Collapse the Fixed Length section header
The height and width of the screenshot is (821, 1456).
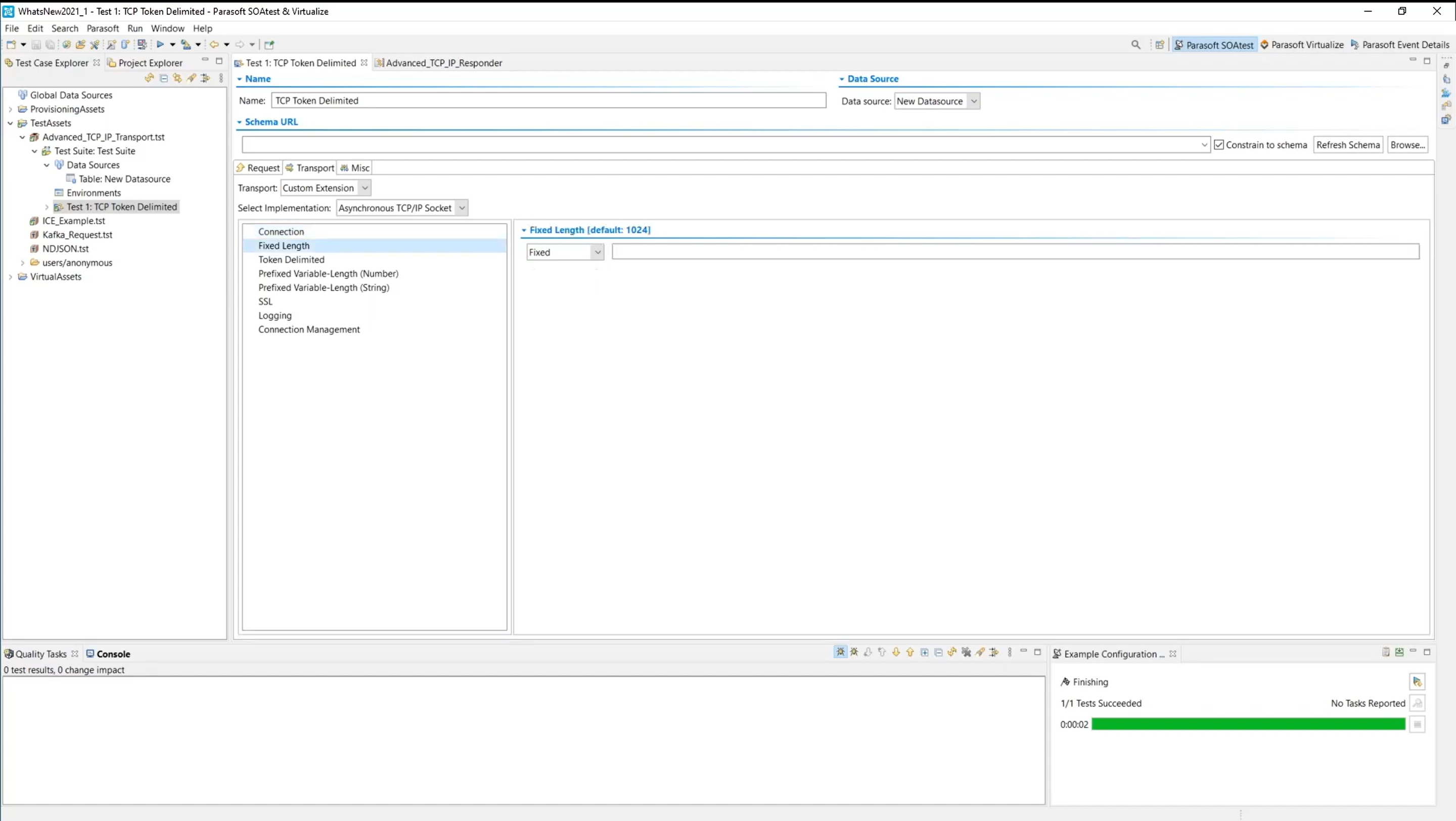tap(524, 230)
